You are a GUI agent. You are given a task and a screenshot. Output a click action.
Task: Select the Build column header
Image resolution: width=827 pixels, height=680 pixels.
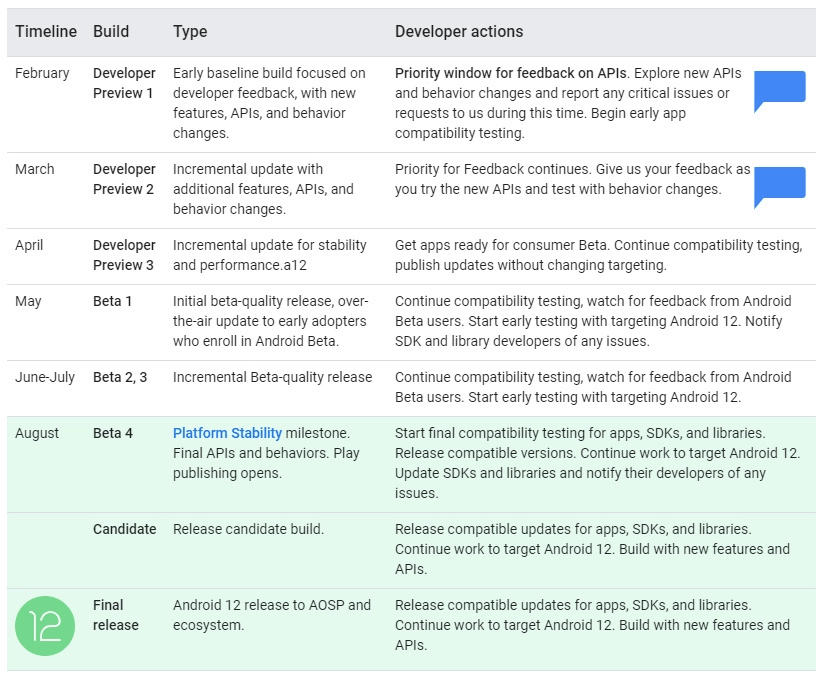111,32
